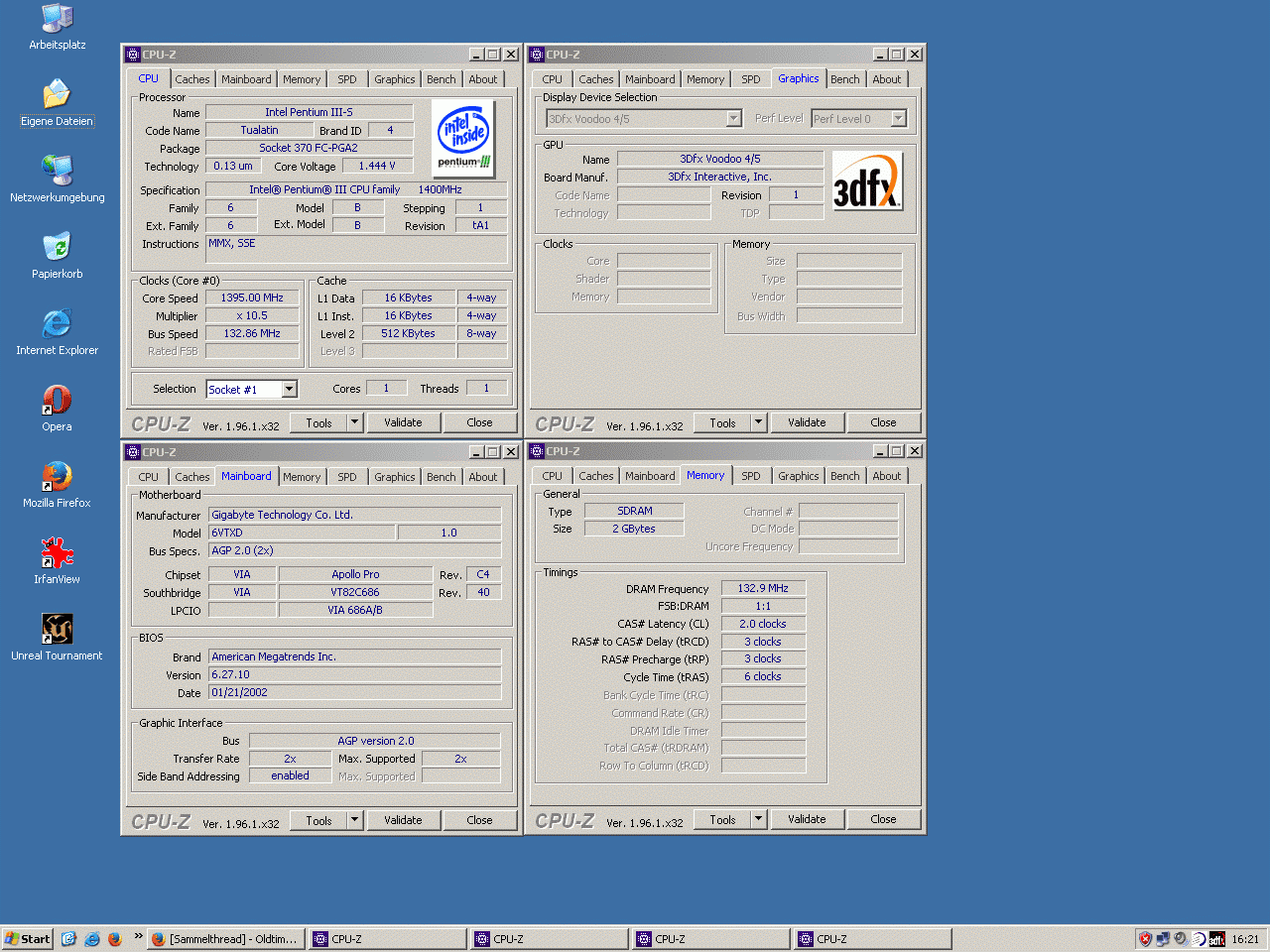Open the 3Dfx Voodoo 4/5 display device dropdown
The image size is (1270, 952).
(x=734, y=119)
